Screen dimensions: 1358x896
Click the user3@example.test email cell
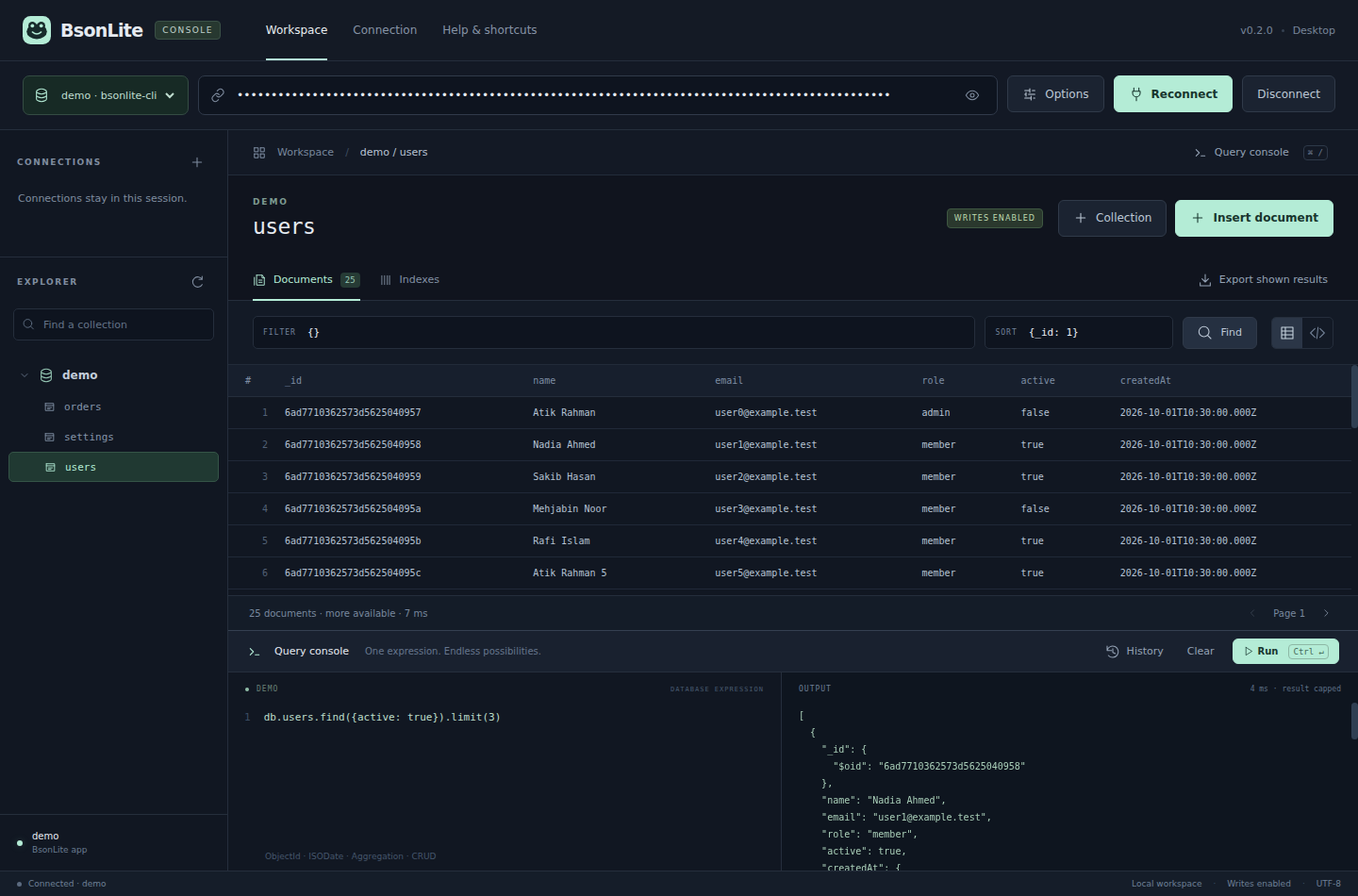pyautogui.click(x=766, y=509)
